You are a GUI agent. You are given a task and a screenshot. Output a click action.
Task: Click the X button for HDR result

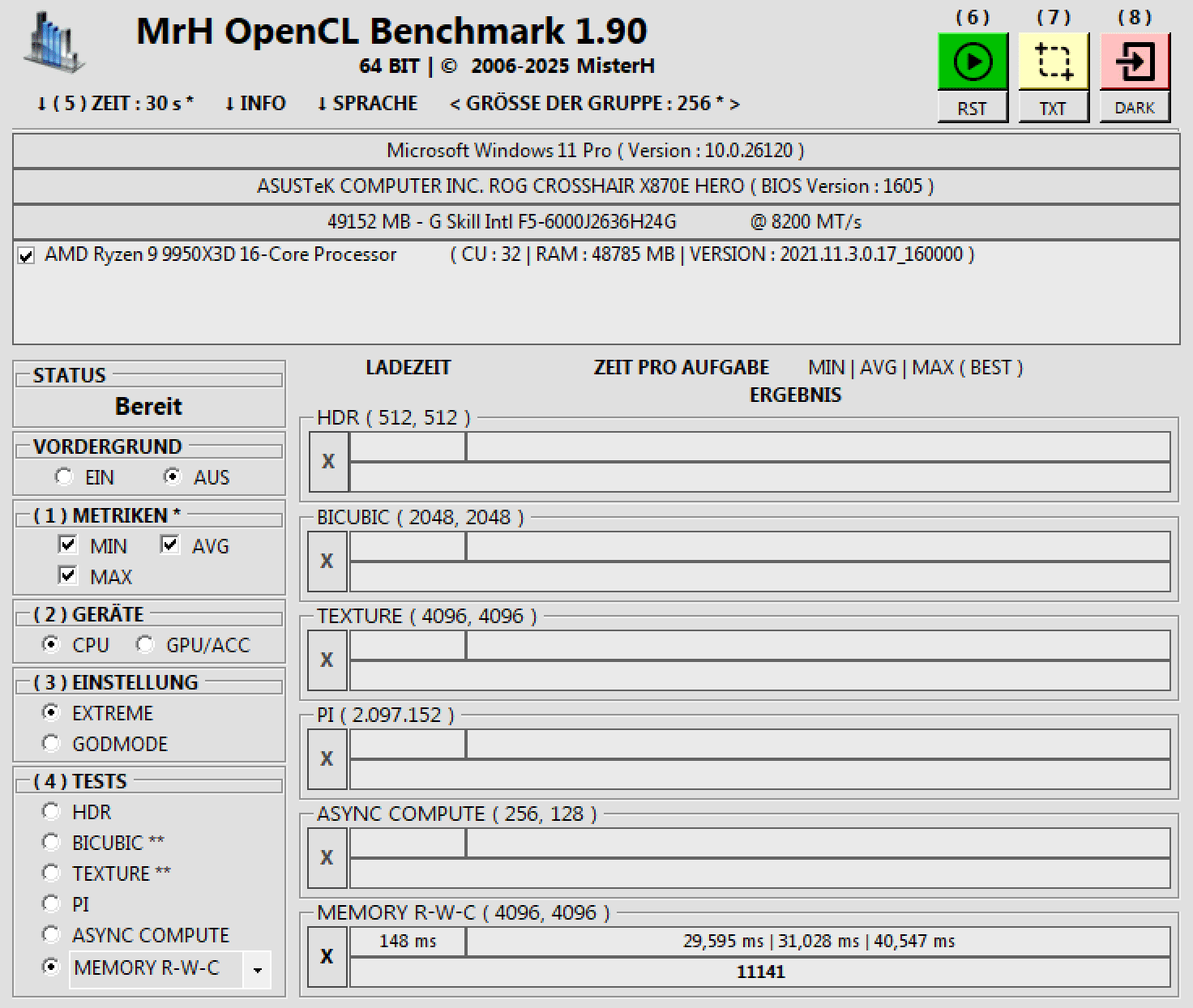(x=328, y=461)
